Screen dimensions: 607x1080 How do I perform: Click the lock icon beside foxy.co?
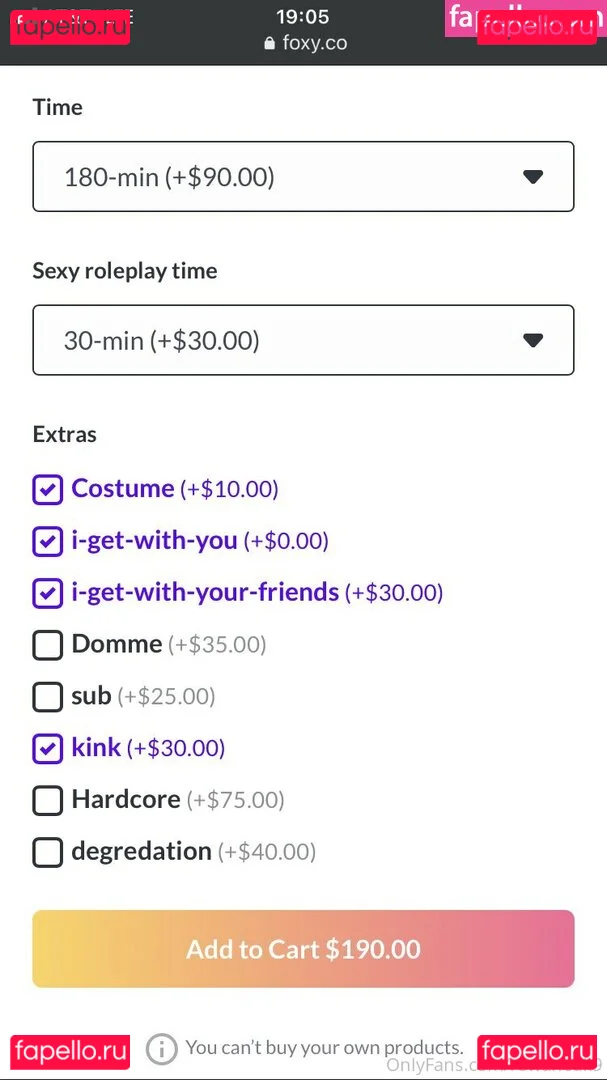[269, 44]
